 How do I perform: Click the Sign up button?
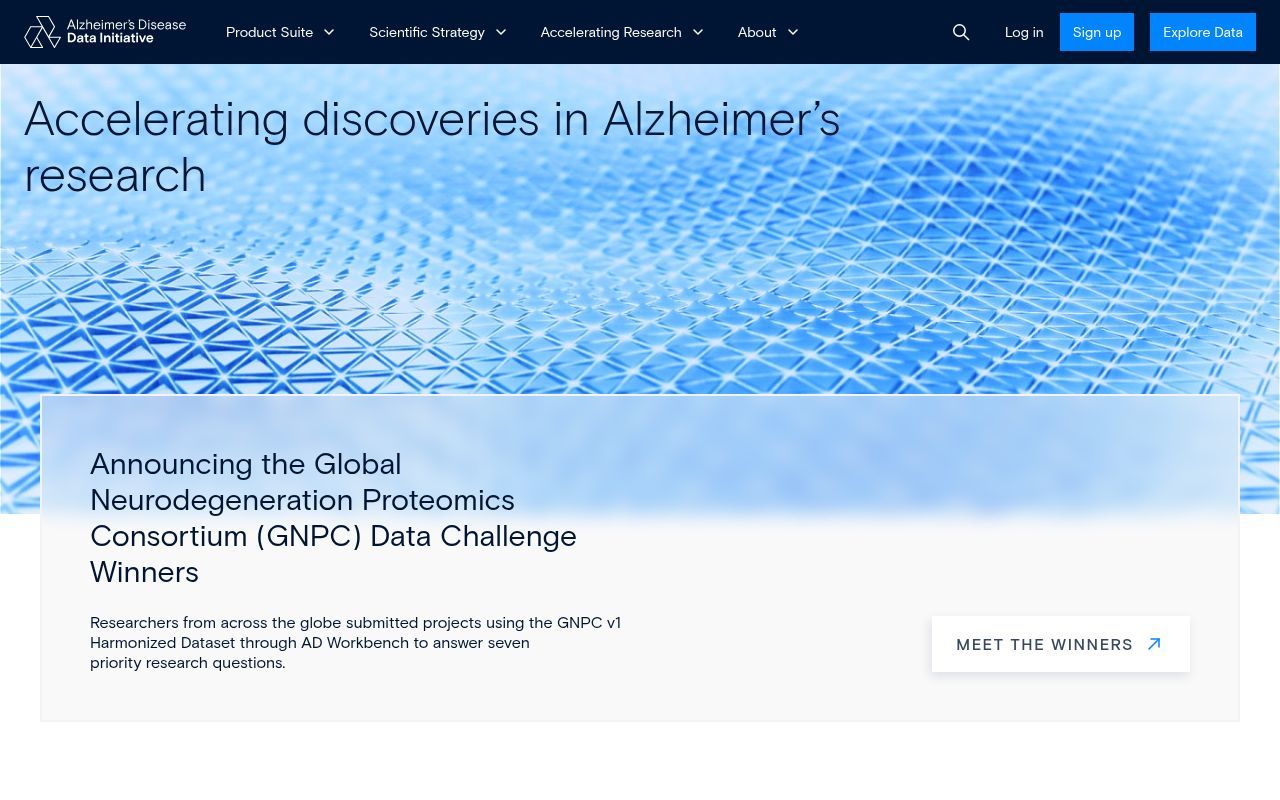click(x=1097, y=32)
